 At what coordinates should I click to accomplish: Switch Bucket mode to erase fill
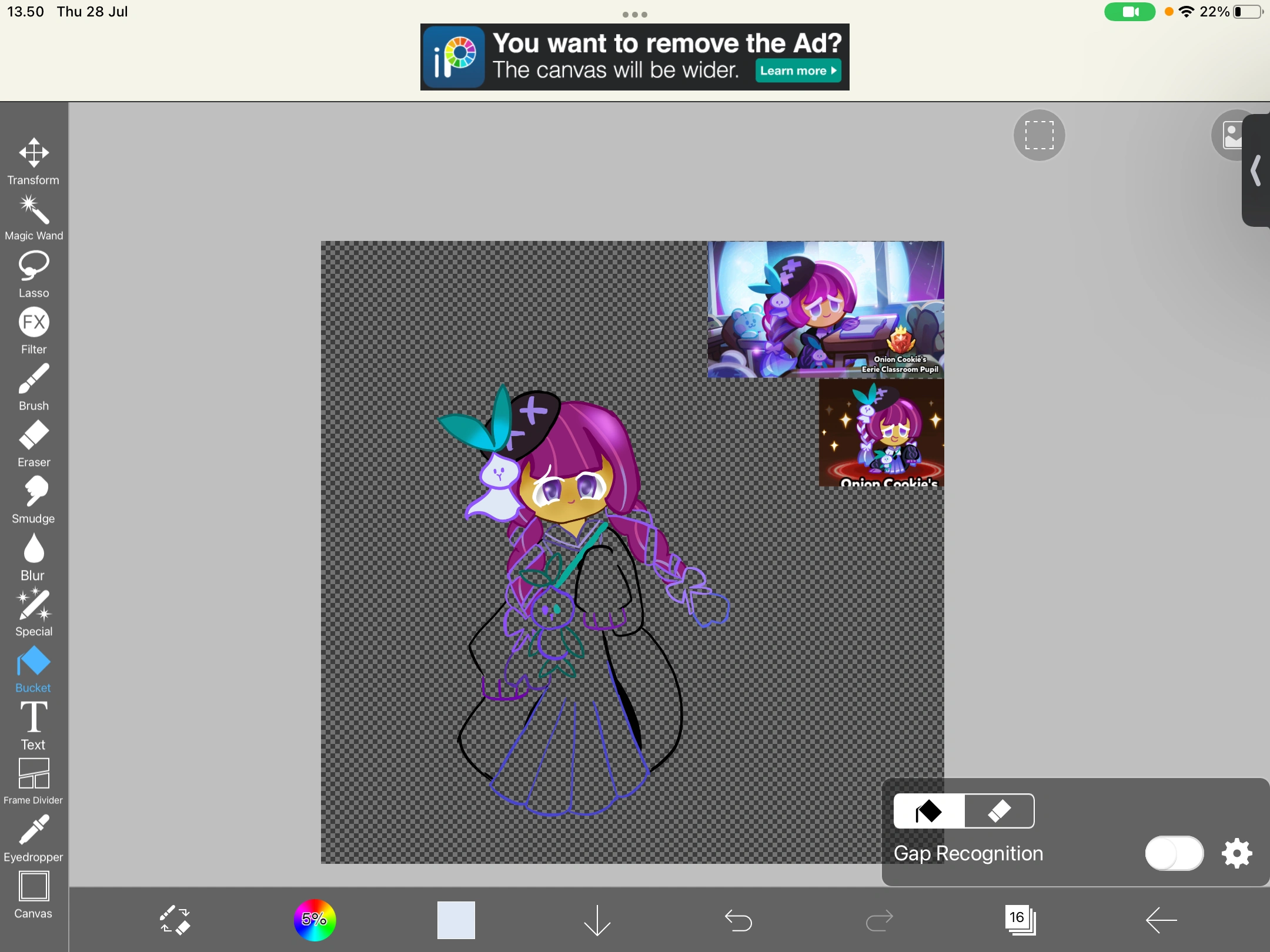pos(999,812)
